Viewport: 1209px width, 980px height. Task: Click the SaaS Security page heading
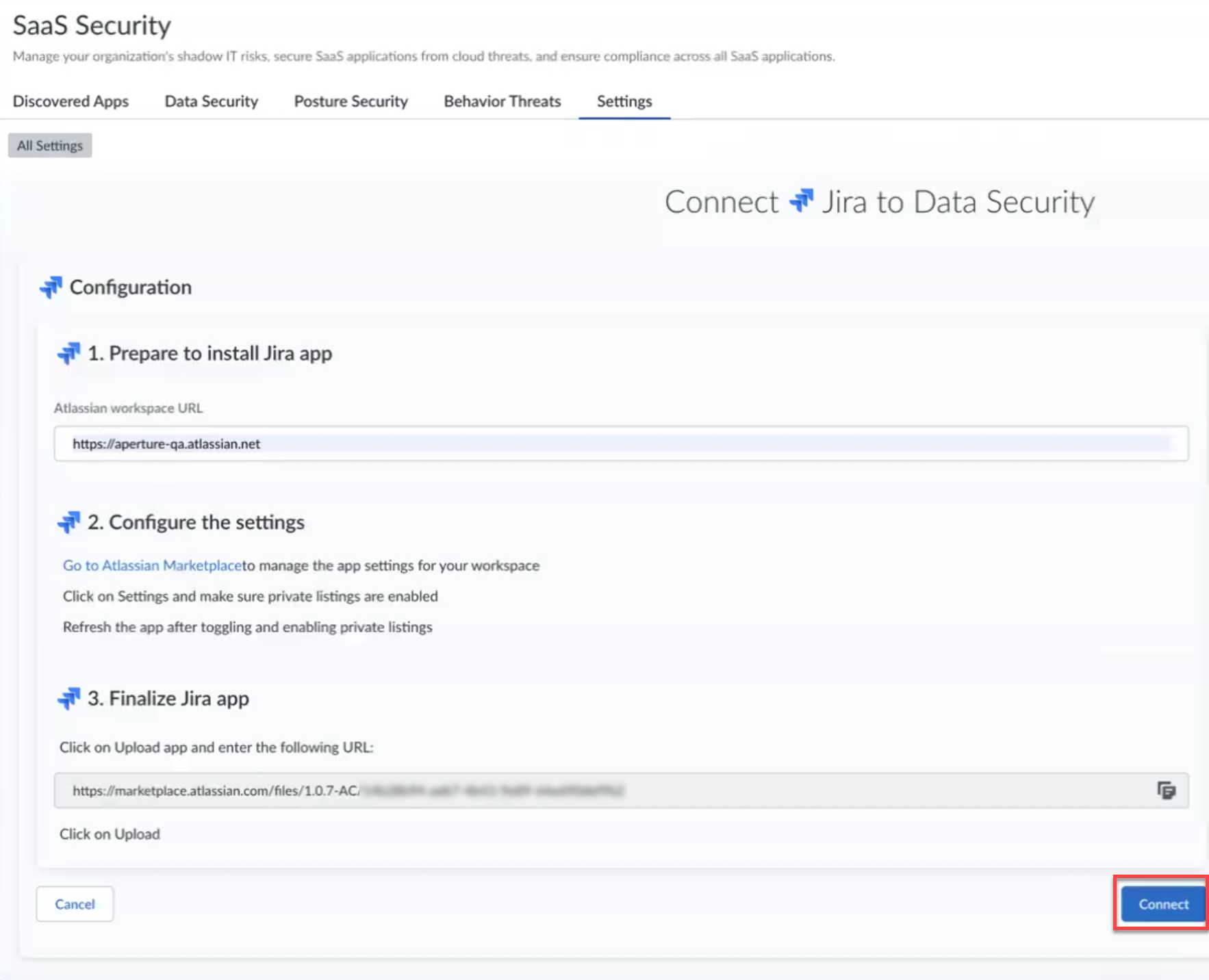92,25
